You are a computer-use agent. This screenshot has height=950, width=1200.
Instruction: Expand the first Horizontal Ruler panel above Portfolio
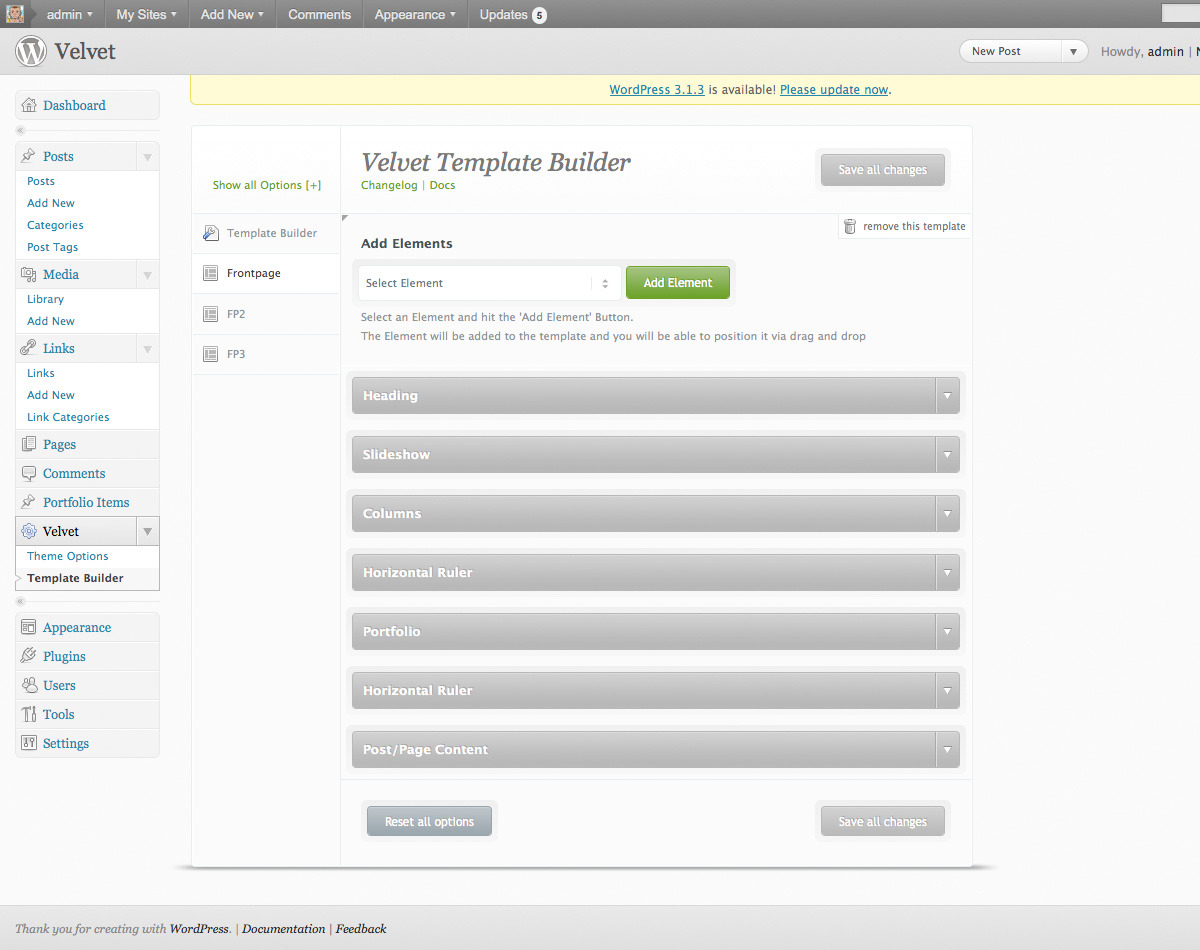947,573
